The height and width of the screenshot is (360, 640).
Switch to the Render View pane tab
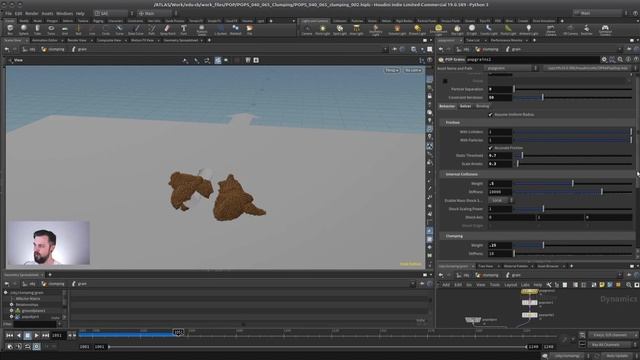[x=77, y=40]
